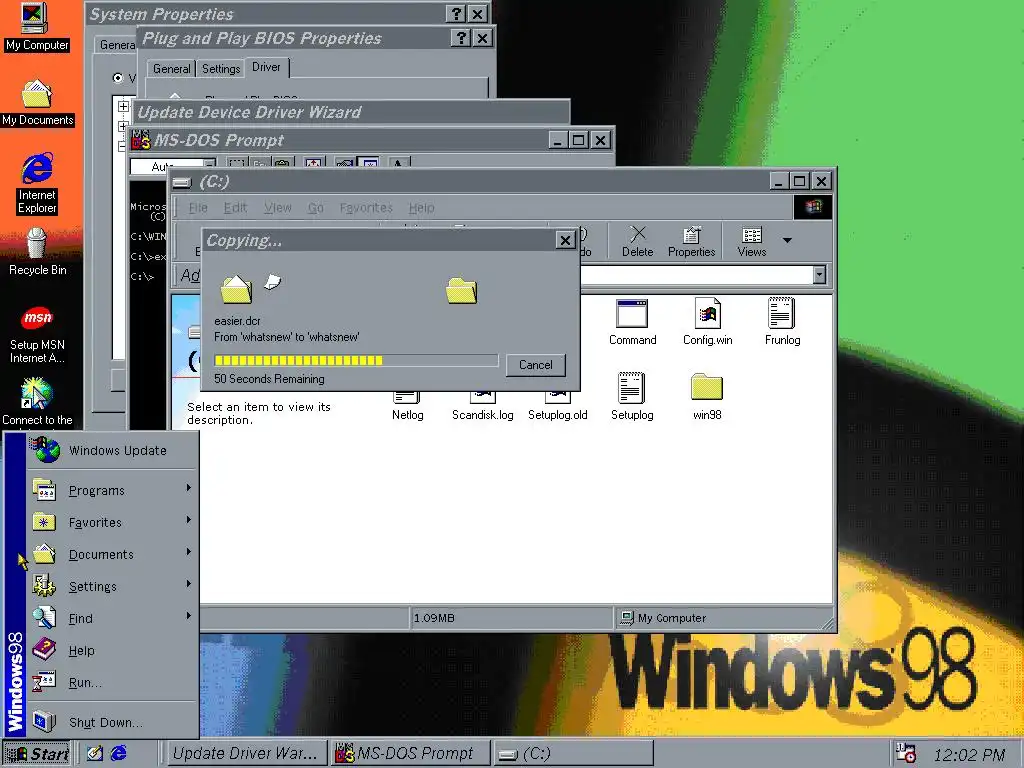Viewport: 1024px width, 768px height.
Task: Open the Views dropdown arrow
Action: click(x=788, y=240)
